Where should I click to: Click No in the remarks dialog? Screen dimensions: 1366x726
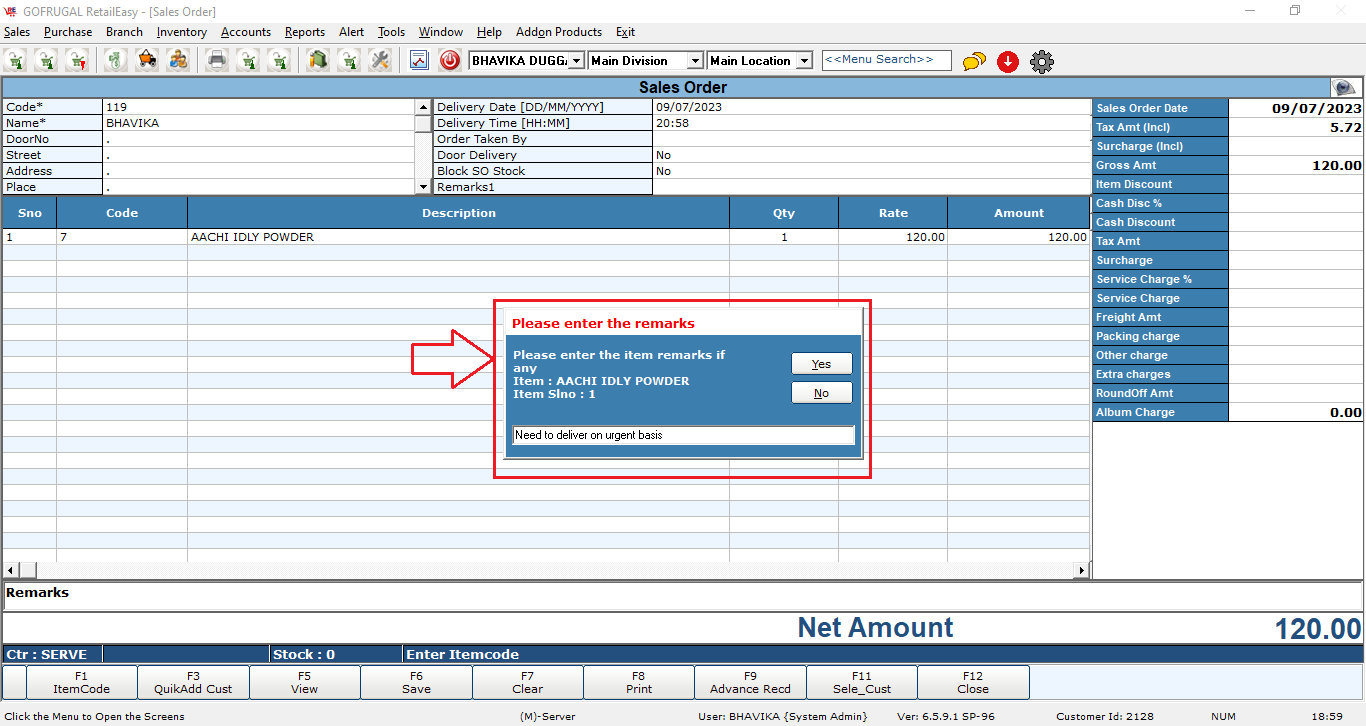pyautogui.click(x=821, y=393)
